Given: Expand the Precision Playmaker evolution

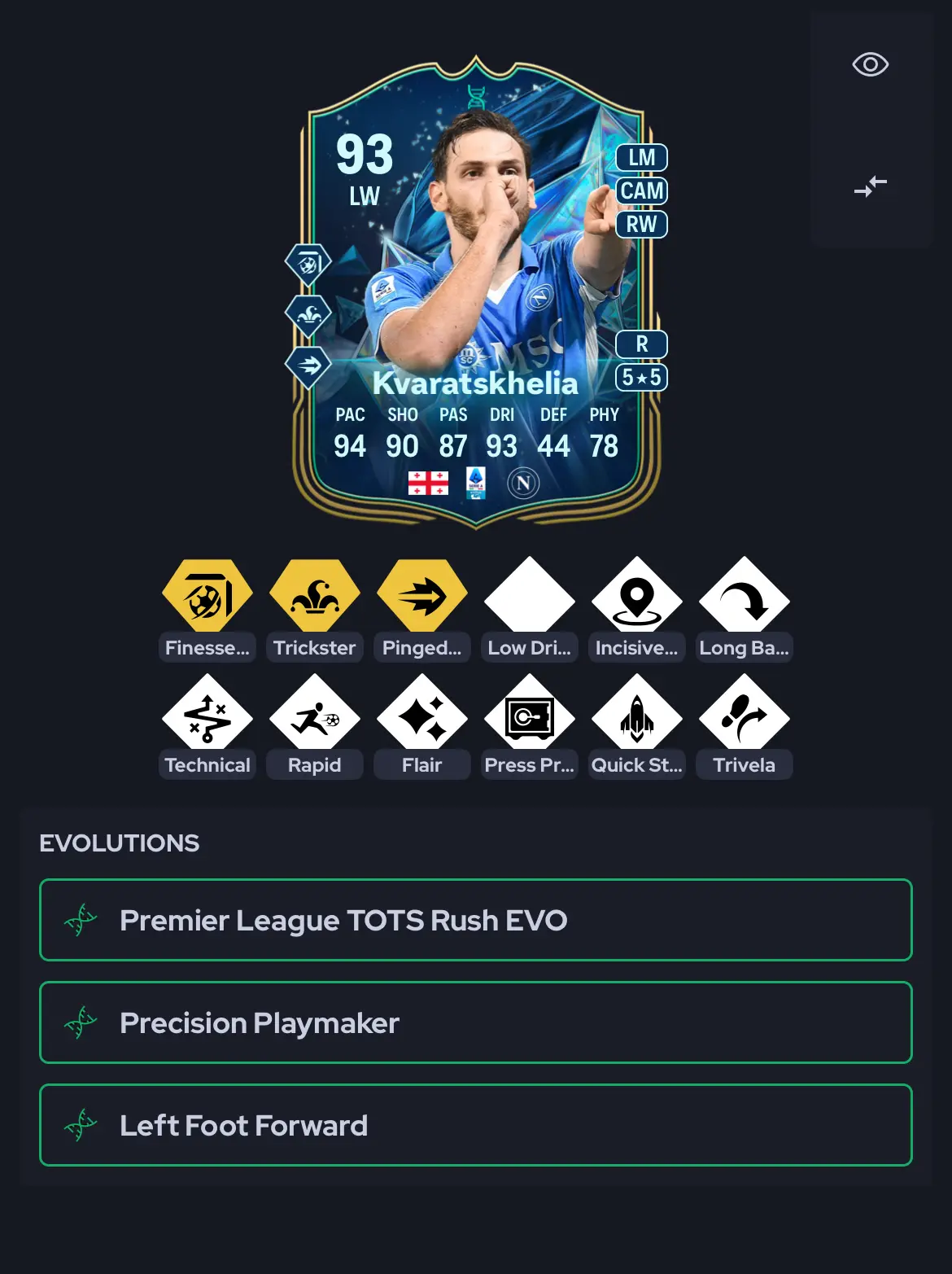Looking at the screenshot, I should [476, 1022].
